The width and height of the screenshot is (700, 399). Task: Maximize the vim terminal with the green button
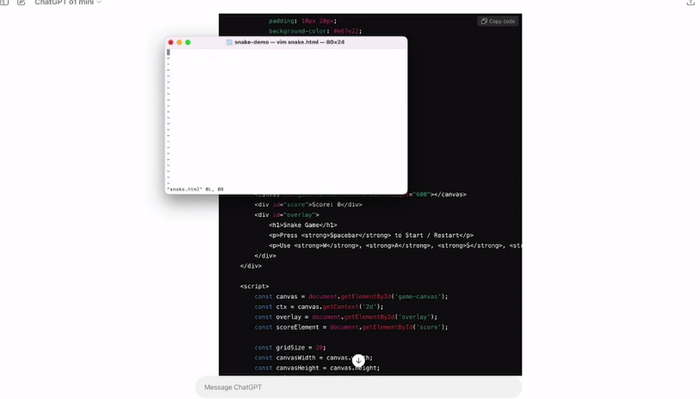pos(188,42)
